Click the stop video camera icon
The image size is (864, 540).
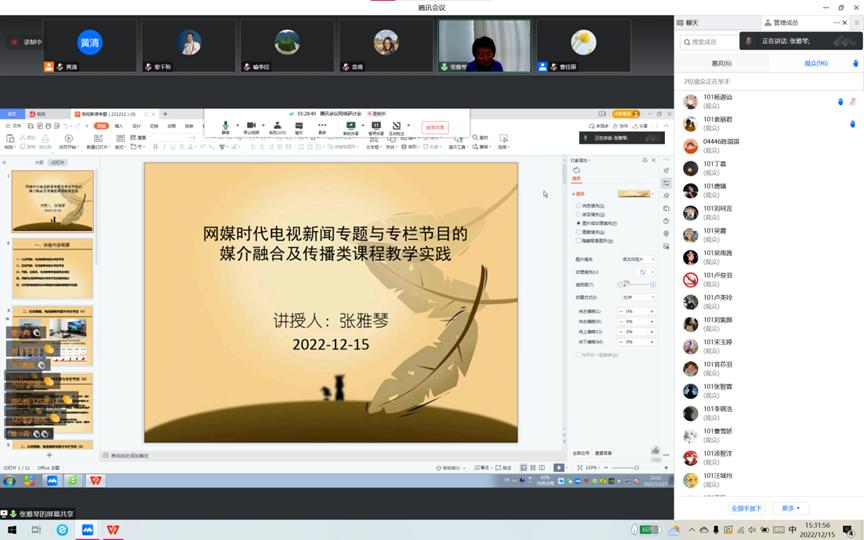click(251, 125)
